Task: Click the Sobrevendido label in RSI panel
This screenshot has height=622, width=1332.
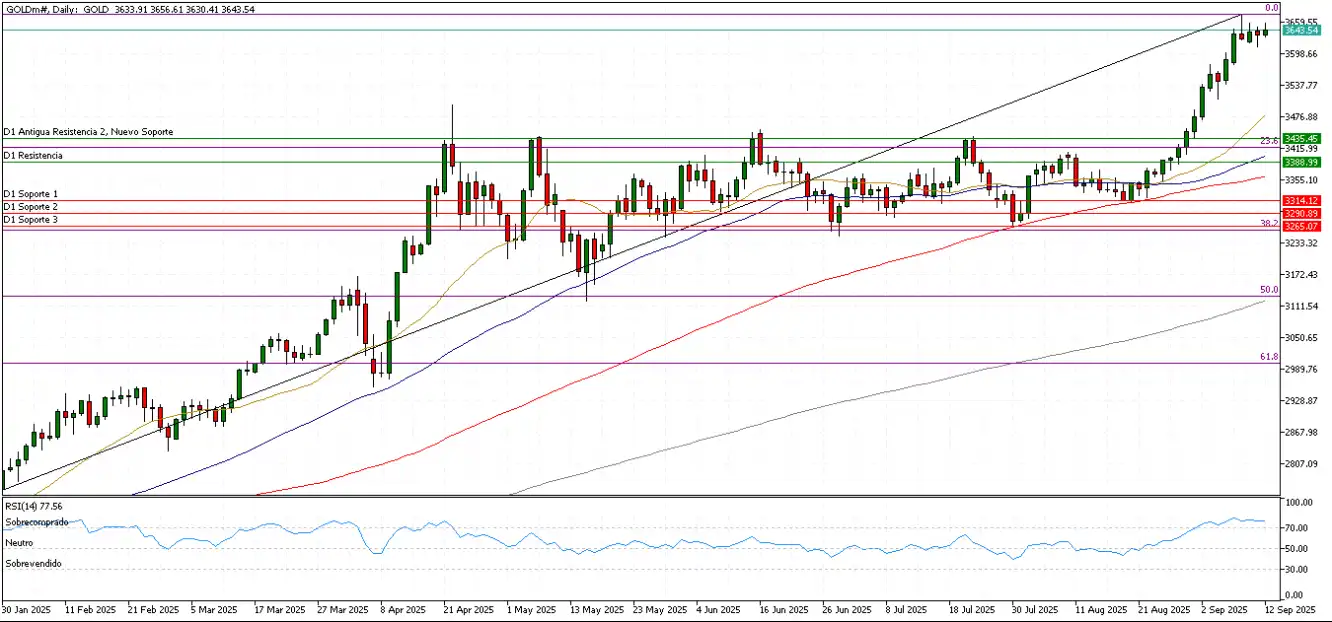Action: [x=32, y=564]
